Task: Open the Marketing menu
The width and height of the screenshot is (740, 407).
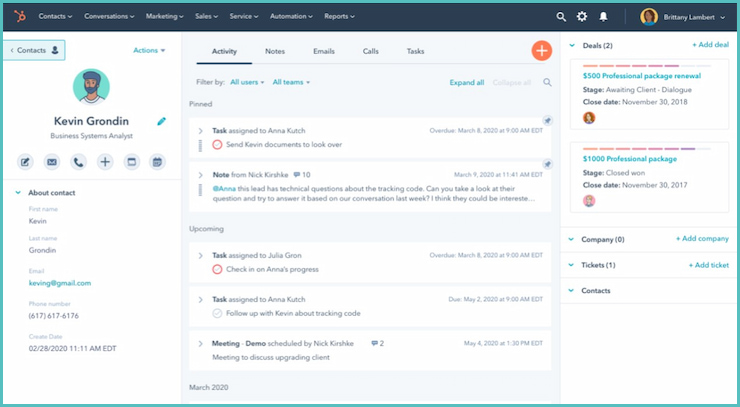Action: point(164,16)
